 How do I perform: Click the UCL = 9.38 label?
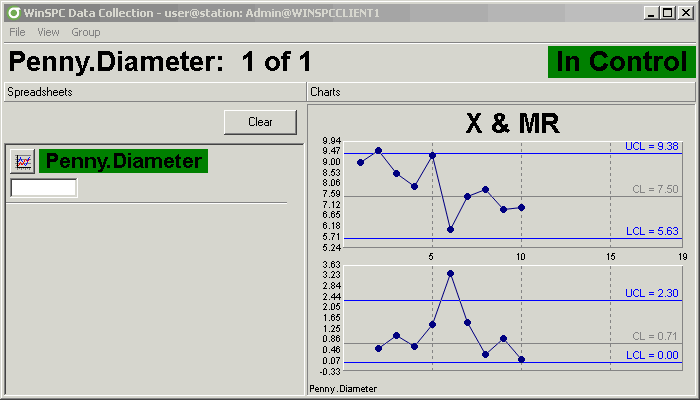point(652,146)
